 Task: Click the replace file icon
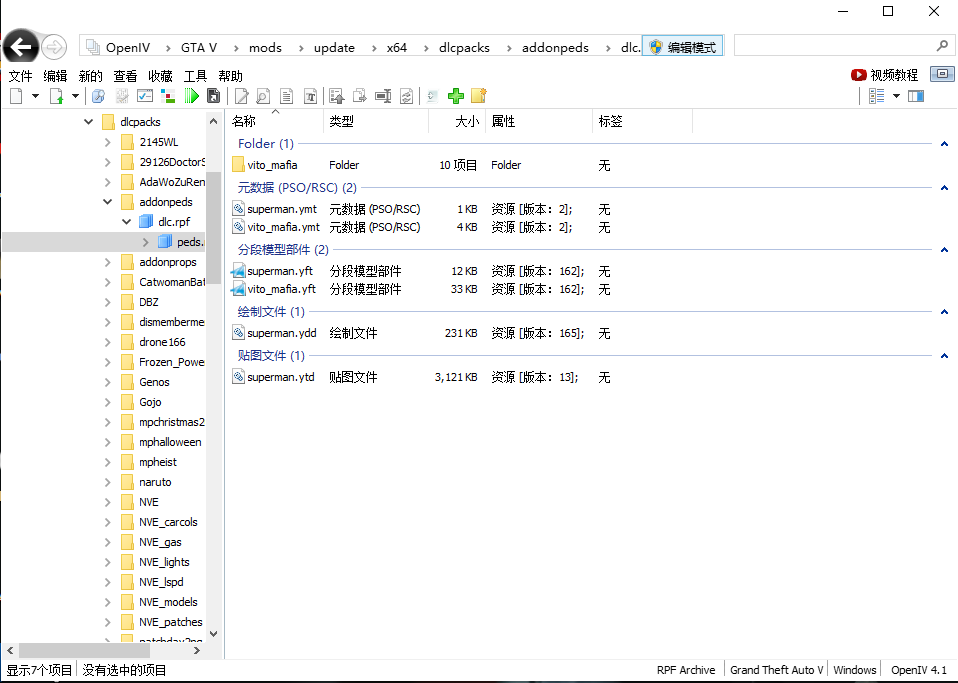point(406,96)
